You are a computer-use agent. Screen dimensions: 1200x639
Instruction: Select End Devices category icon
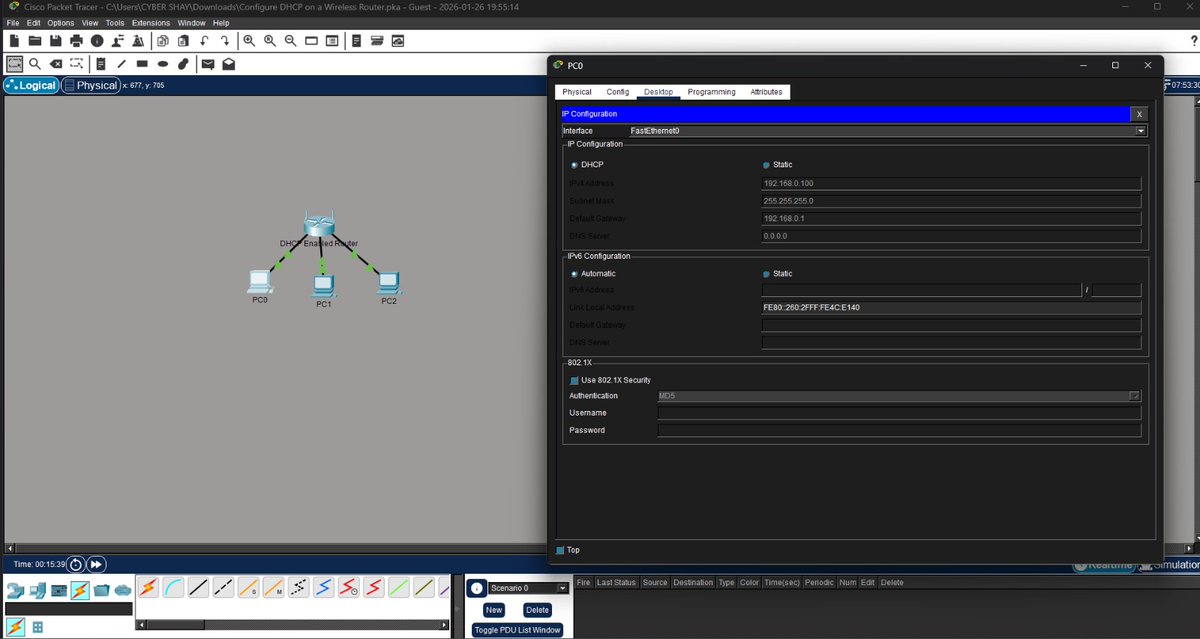pyautogui.click(x=37, y=590)
